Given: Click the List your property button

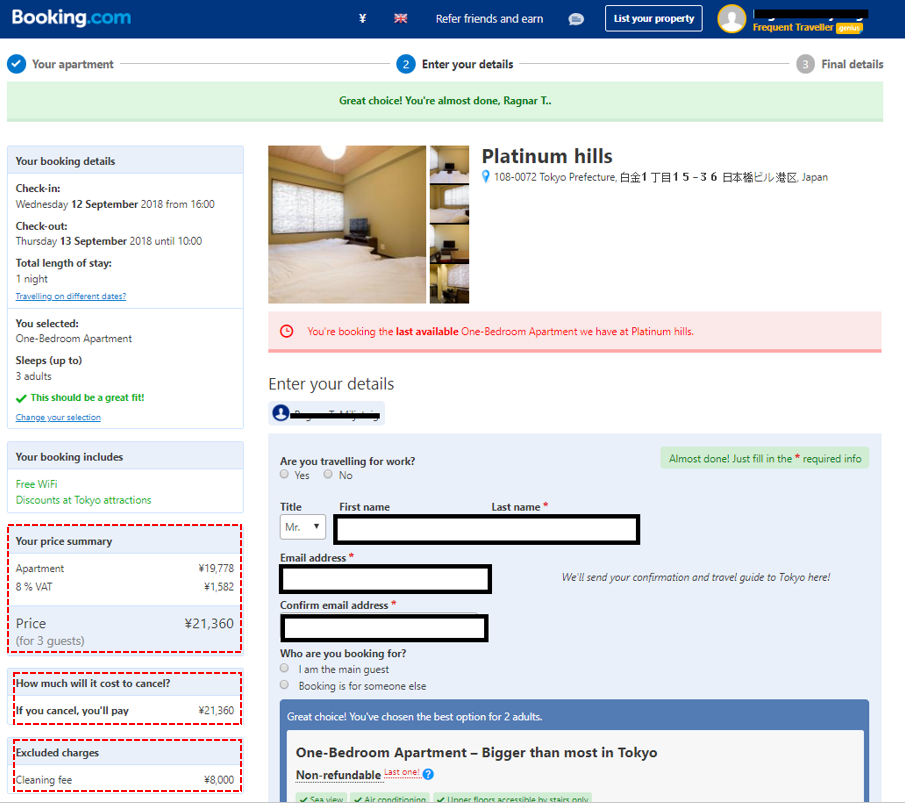Looking at the screenshot, I should [x=653, y=18].
